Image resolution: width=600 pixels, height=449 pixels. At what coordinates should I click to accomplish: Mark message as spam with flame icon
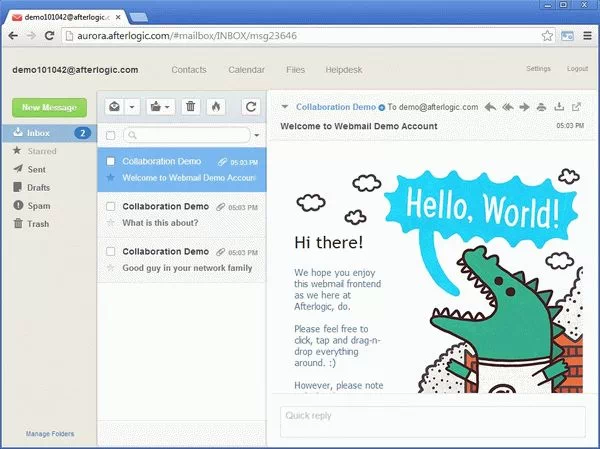216,107
